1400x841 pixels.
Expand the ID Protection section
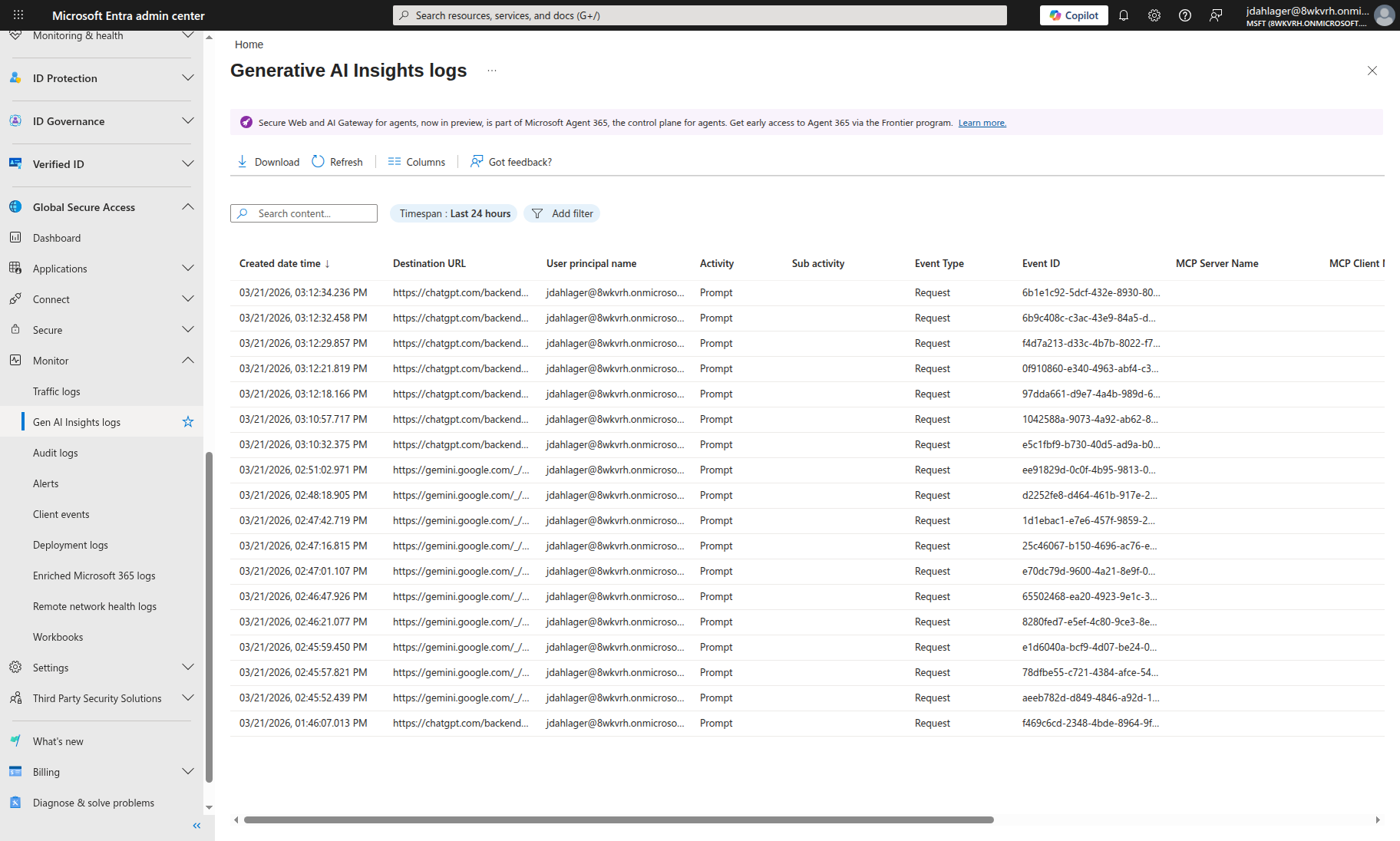click(x=188, y=78)
